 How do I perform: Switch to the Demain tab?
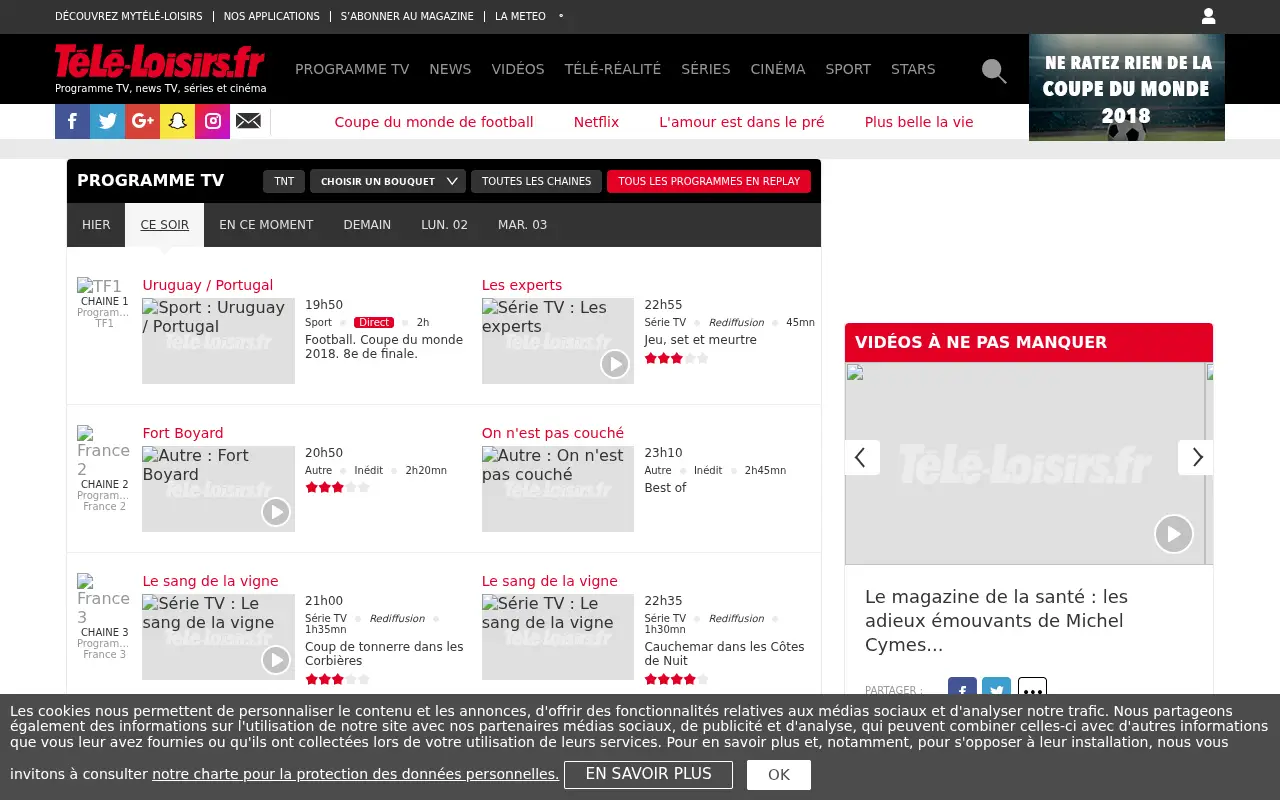pos(367,225)
